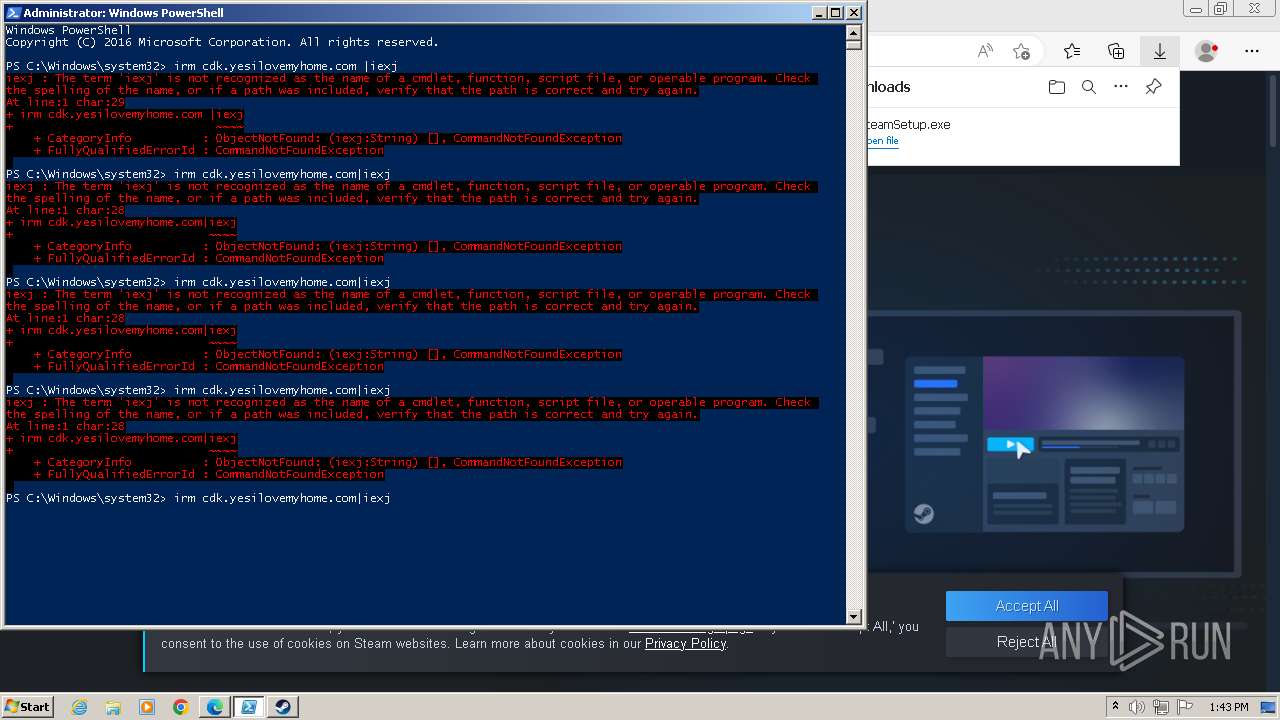The width and height of the screenshot is (1280, 720).
Task: Open the Steam Privacy Policy link
Action: (x=686, y=644)
